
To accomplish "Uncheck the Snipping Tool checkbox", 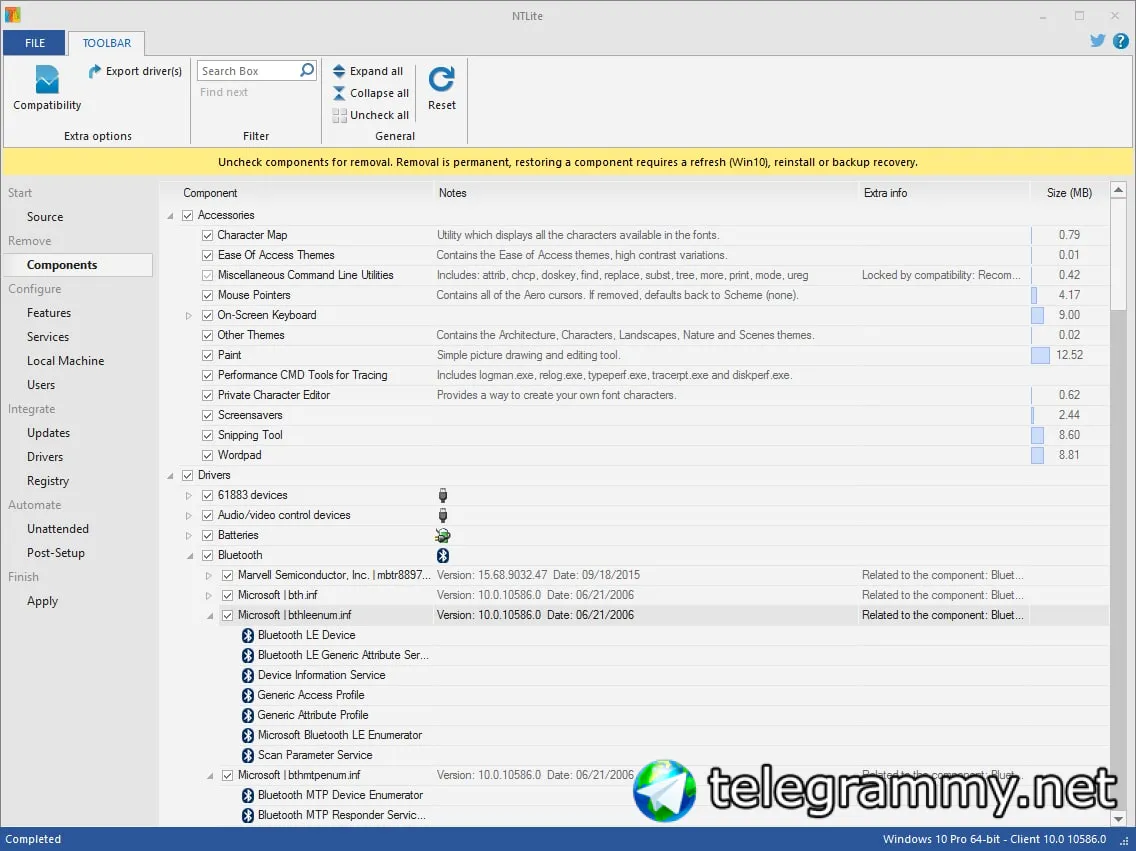I will (207, 435).
